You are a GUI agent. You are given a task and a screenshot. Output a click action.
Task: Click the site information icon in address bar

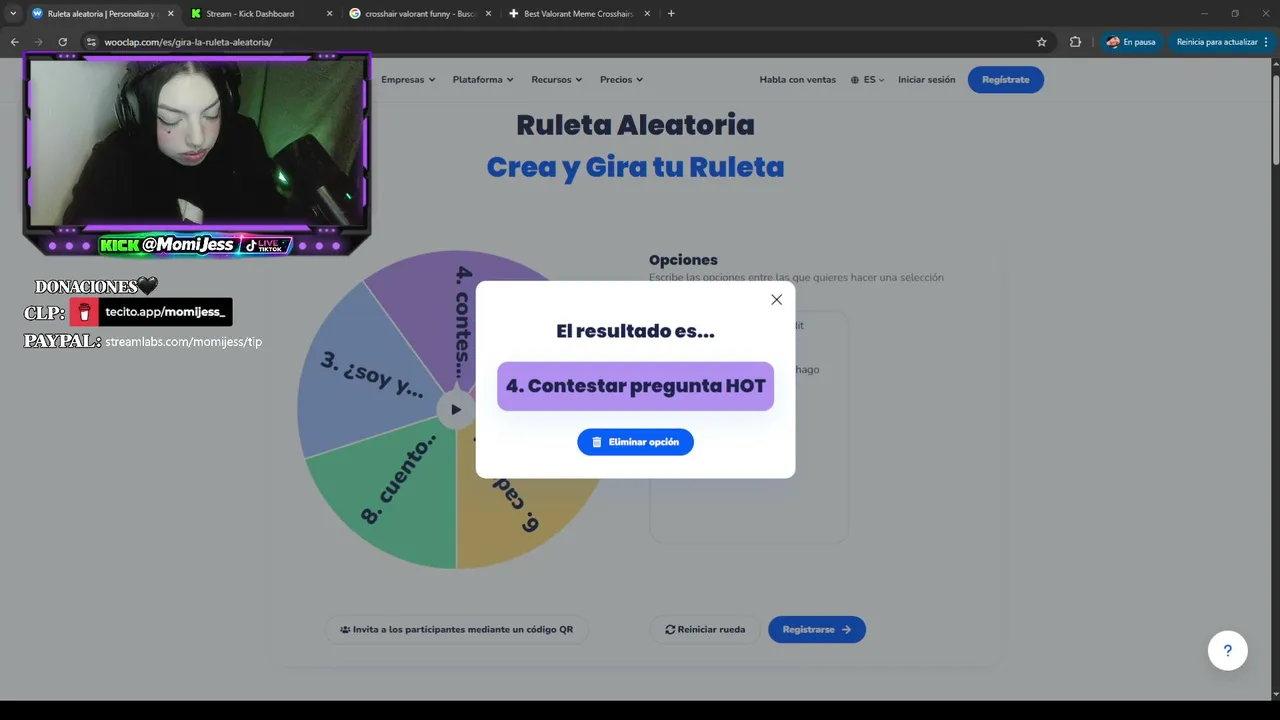(91, 42)
